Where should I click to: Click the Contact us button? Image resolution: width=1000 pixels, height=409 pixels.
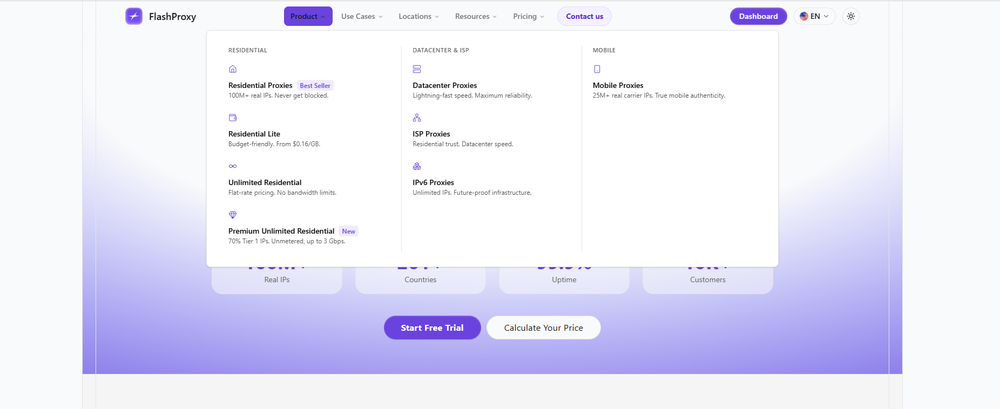[x=584, y=17]
